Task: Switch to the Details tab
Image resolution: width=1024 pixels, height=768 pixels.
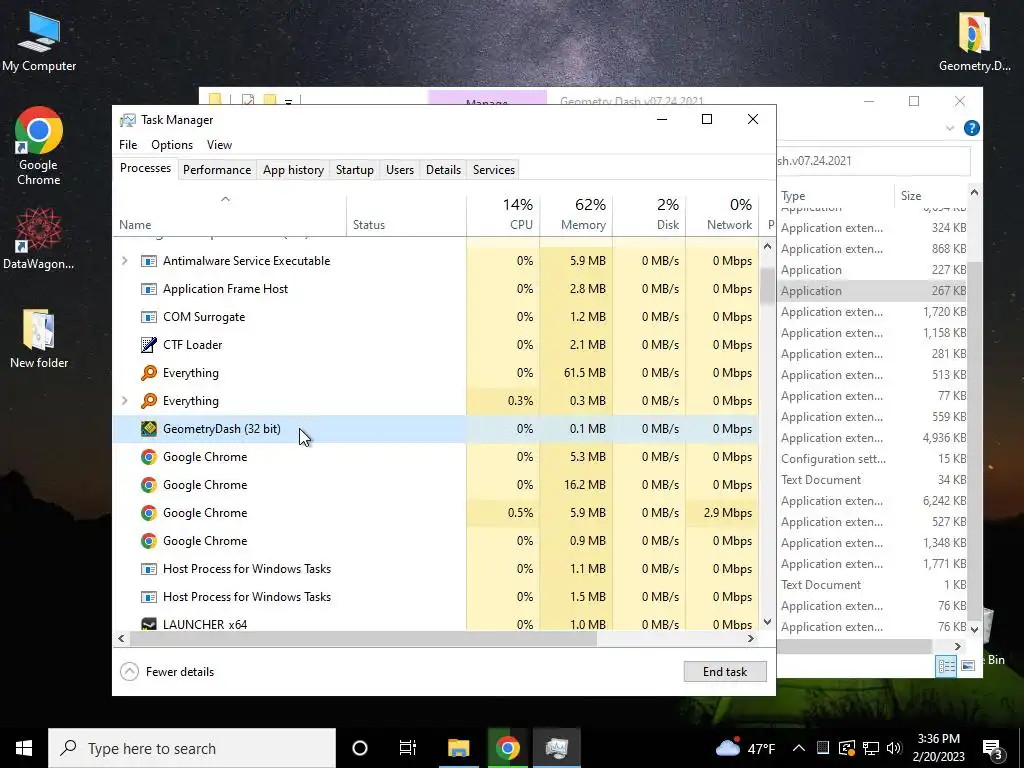Action: pos(443,169)
